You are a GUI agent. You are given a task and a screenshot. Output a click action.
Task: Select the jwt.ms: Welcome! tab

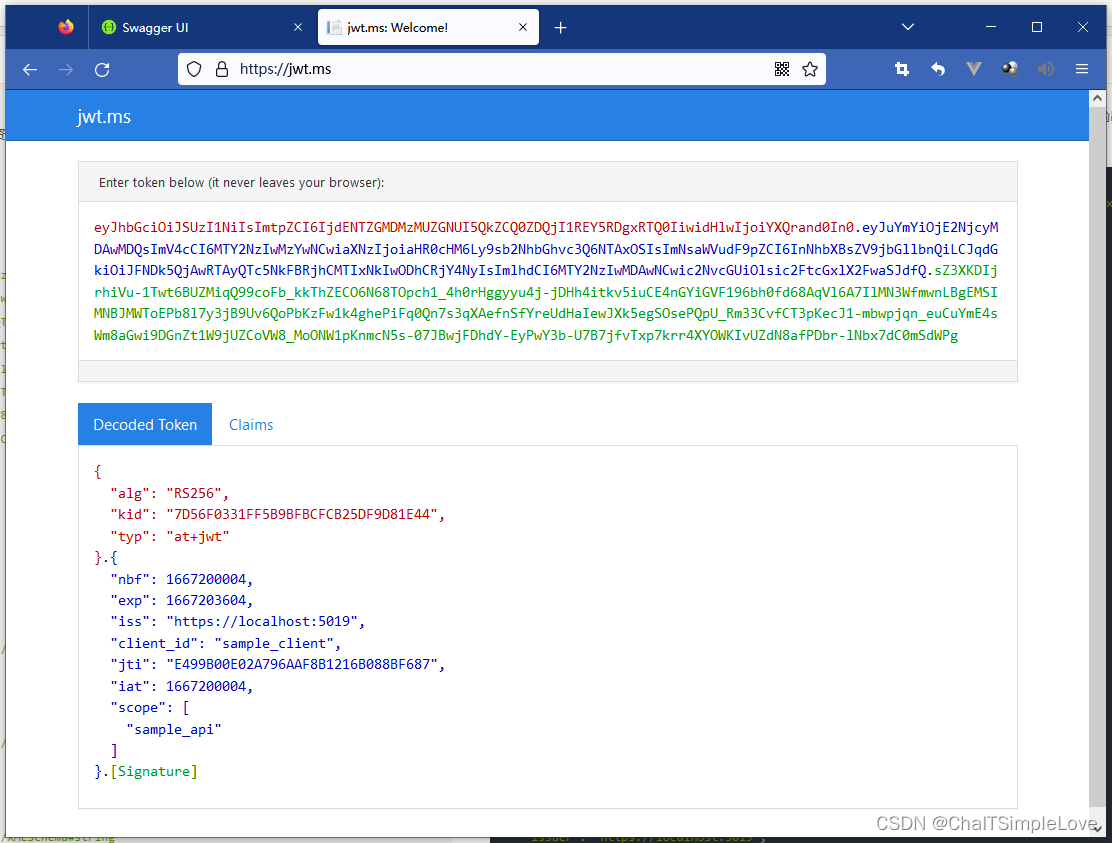(428, 27)
